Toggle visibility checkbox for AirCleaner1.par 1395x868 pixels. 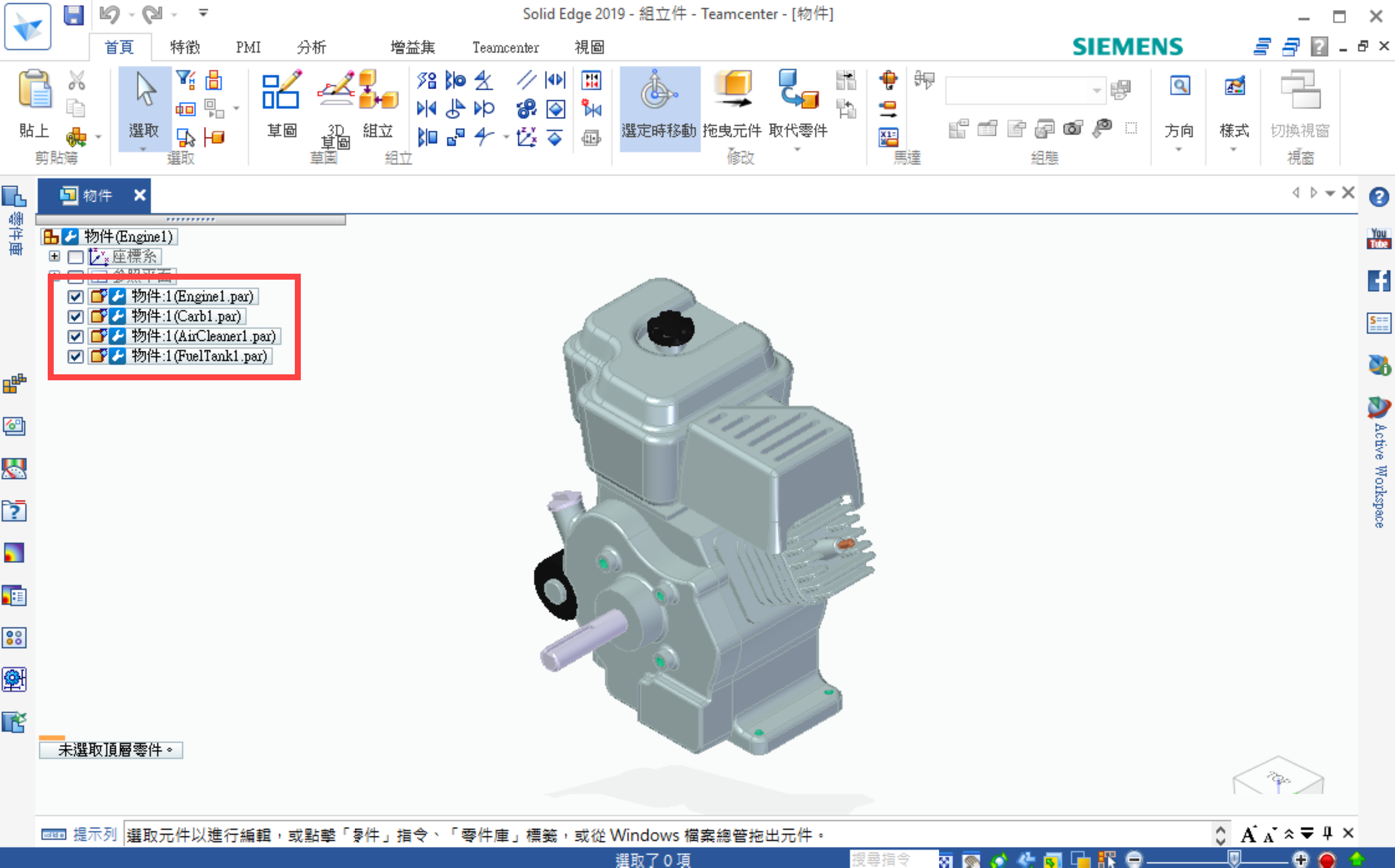click(x=75, y=337)
